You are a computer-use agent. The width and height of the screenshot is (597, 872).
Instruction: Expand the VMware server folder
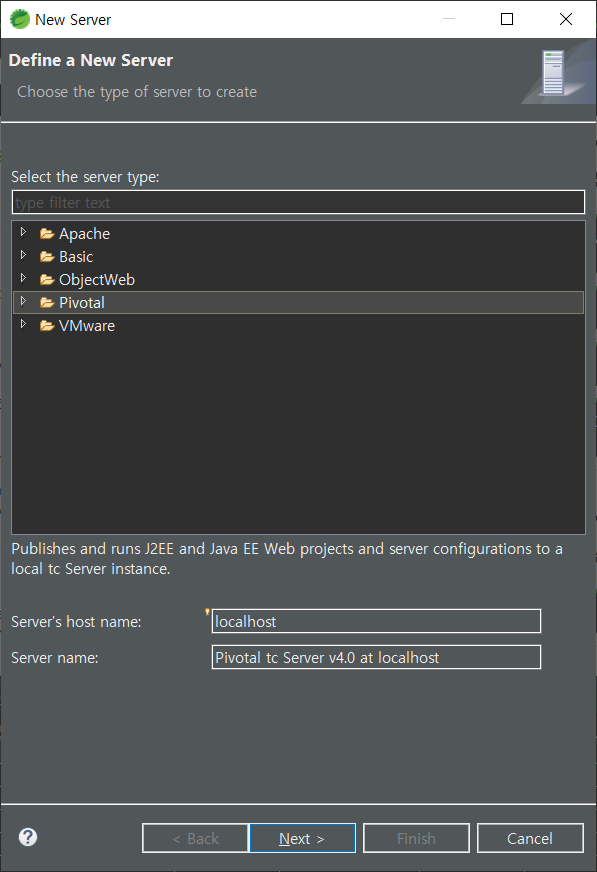pos(23,324)
